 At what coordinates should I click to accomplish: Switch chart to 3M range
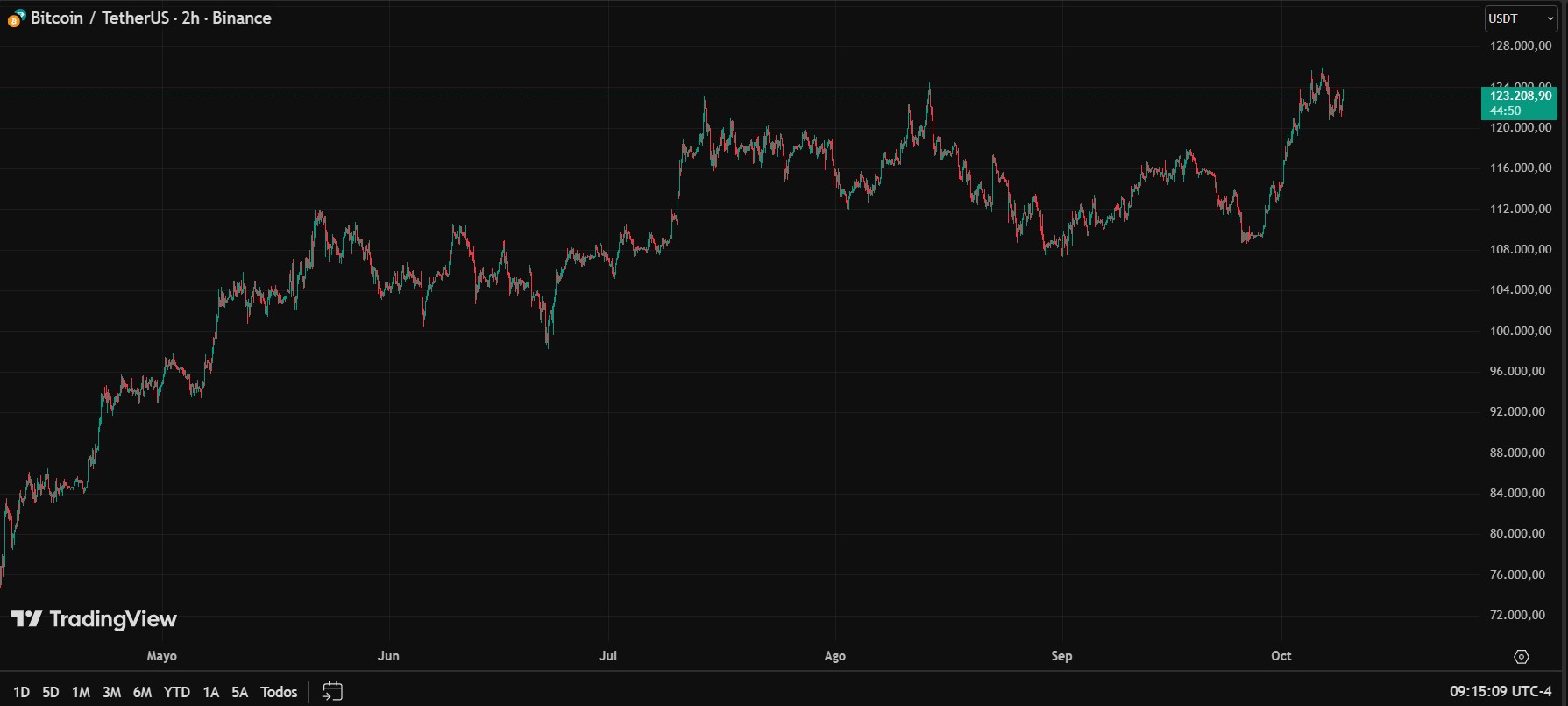[111, 692]
